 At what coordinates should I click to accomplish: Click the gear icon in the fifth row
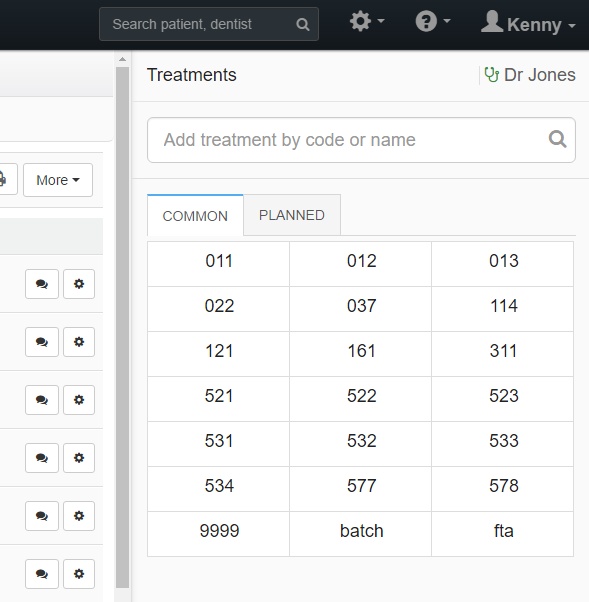click(79, 516)
